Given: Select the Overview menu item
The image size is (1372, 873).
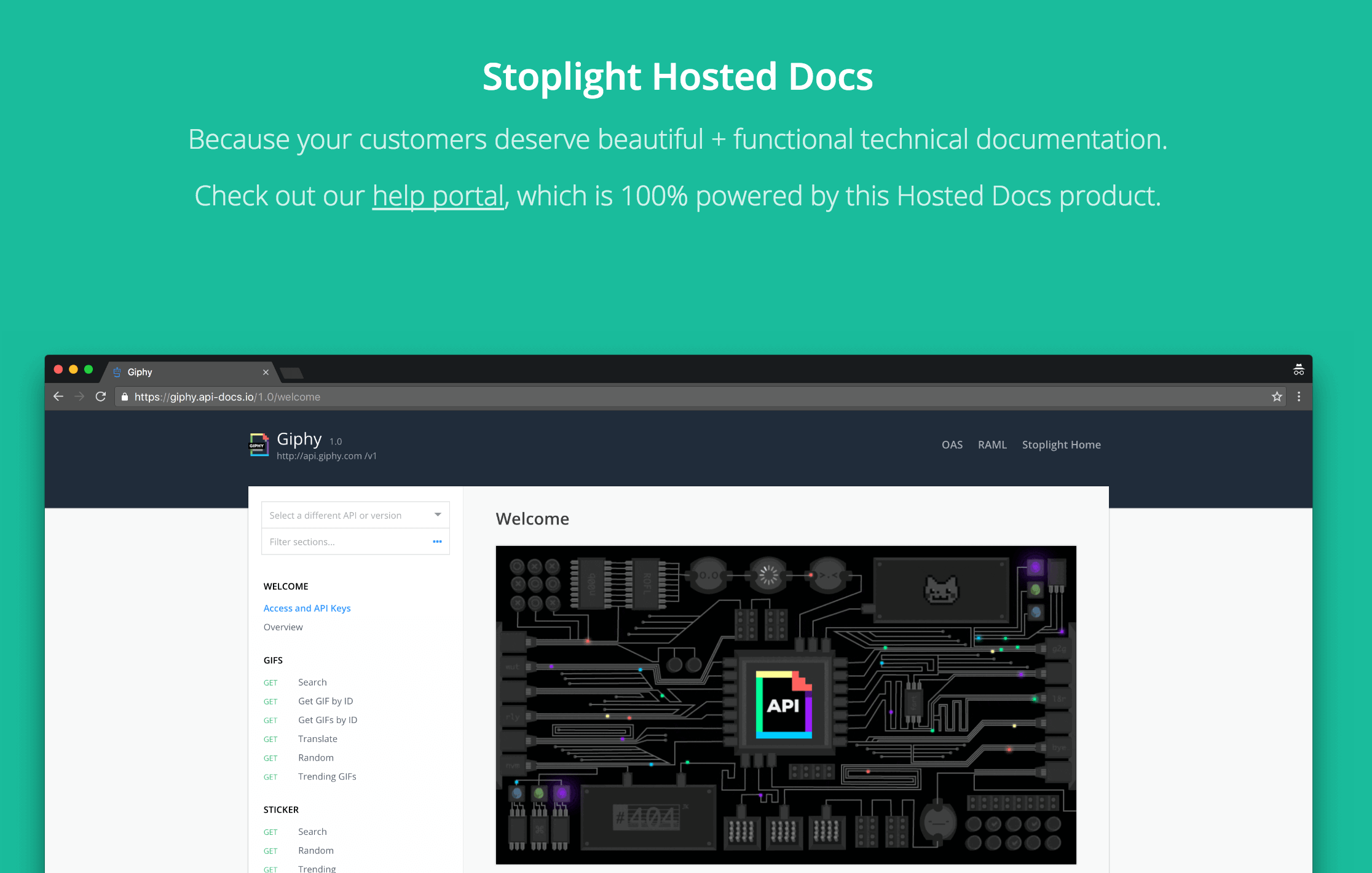Looking at the screenshot, I should 284,626.
